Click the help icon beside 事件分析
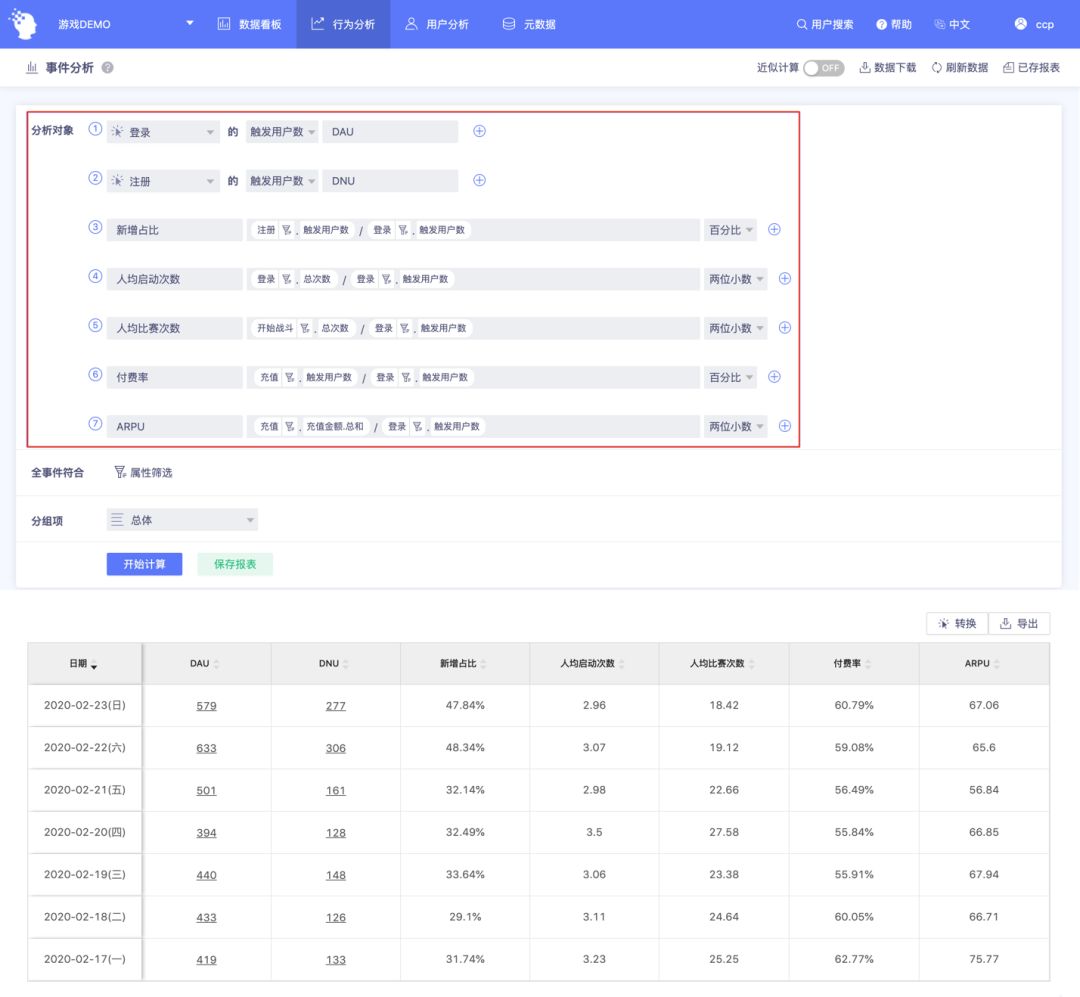Image resolution: width=1080 pixels, height=997 pixels. [x=107, y=68]
